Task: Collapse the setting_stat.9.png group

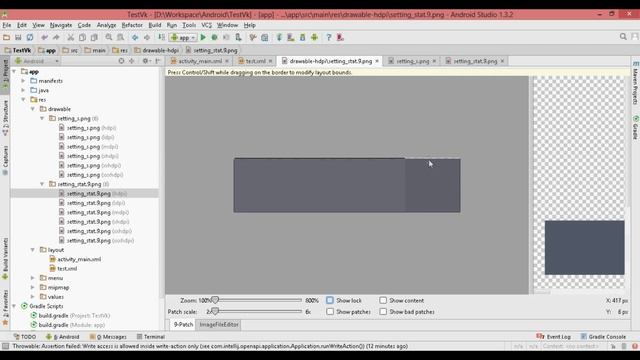Action: tap(42, 184)
